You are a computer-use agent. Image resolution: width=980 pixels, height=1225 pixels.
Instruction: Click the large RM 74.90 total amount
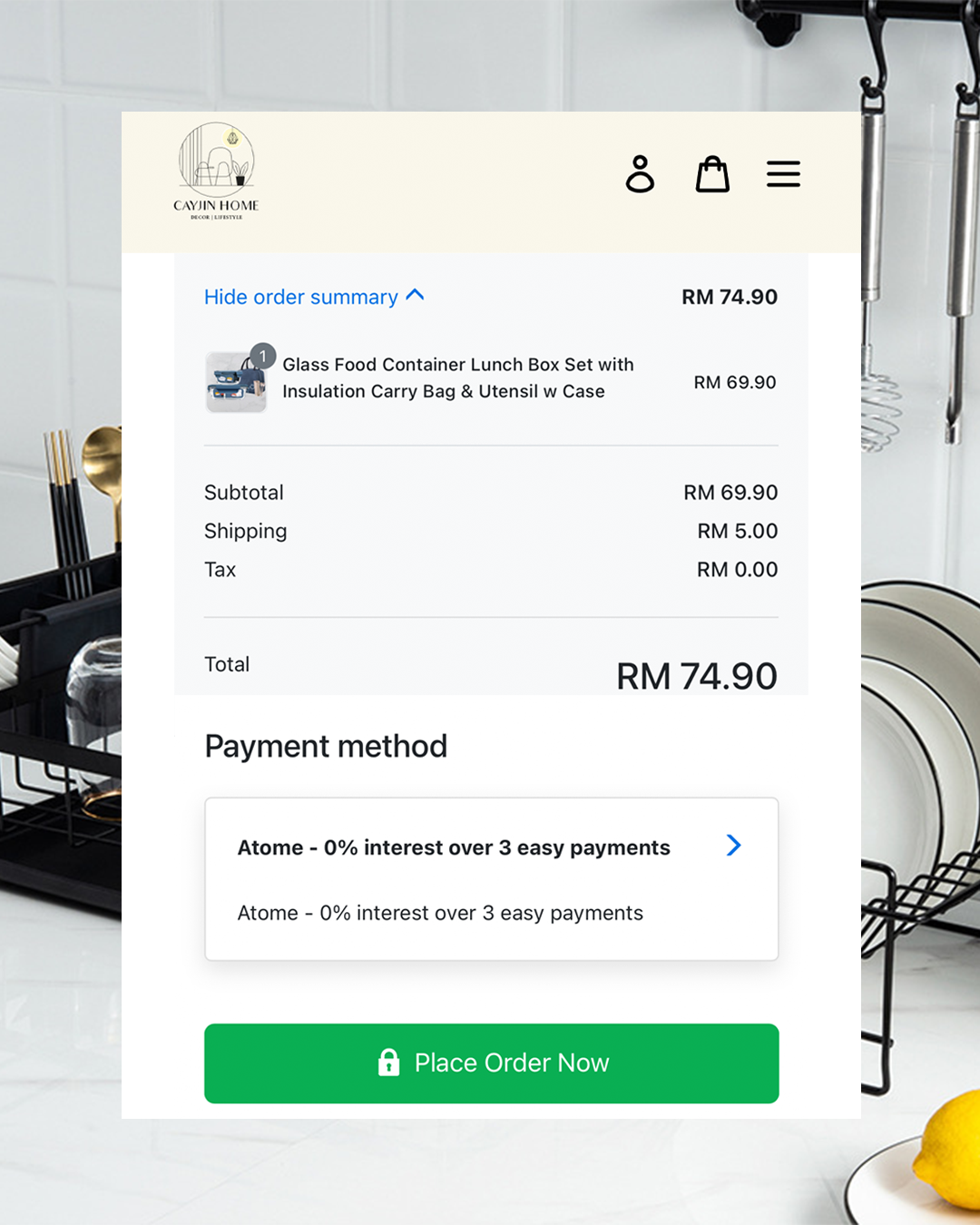697,676
